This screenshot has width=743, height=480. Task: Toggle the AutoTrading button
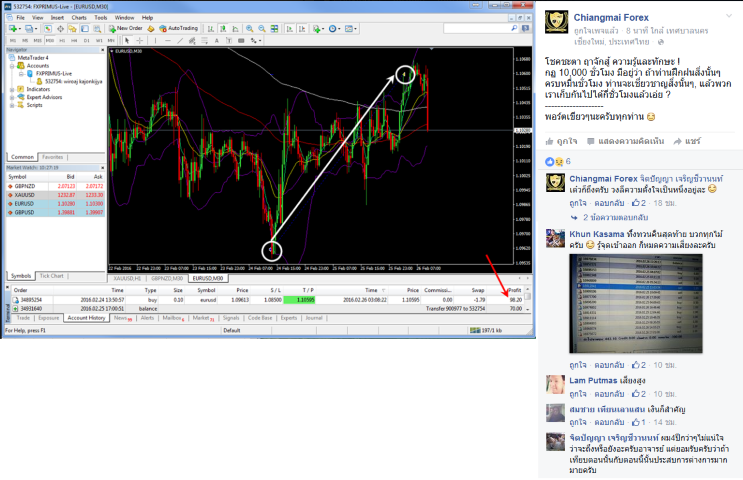pos(178,28)
